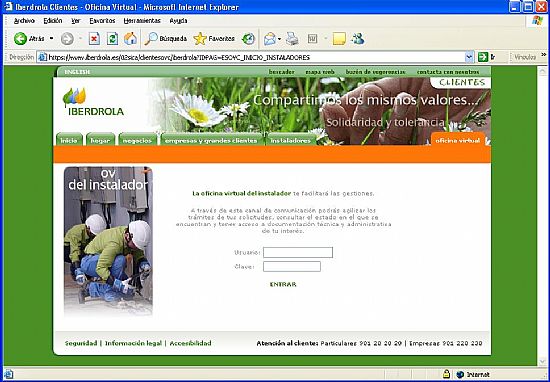Click the Usuario input field

pyautogui.click(x=298, y=253)
